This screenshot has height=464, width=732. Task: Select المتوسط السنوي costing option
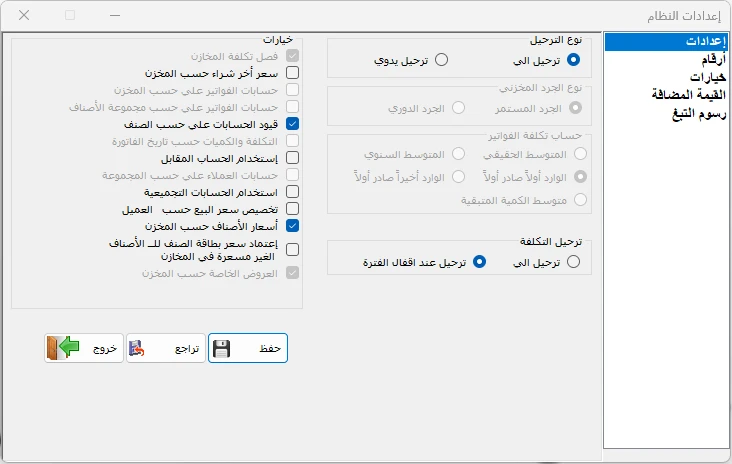click(458, 154)
